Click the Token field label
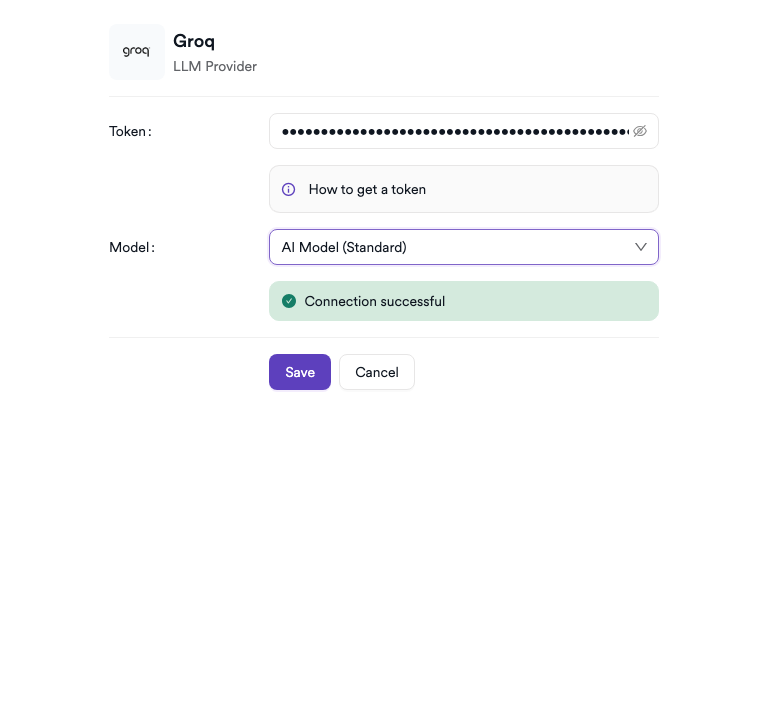The image size is (768, 720). click(130, 131)
